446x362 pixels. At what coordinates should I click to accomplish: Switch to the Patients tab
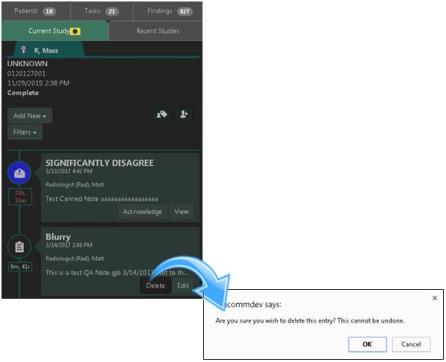[x=35, y=11]
